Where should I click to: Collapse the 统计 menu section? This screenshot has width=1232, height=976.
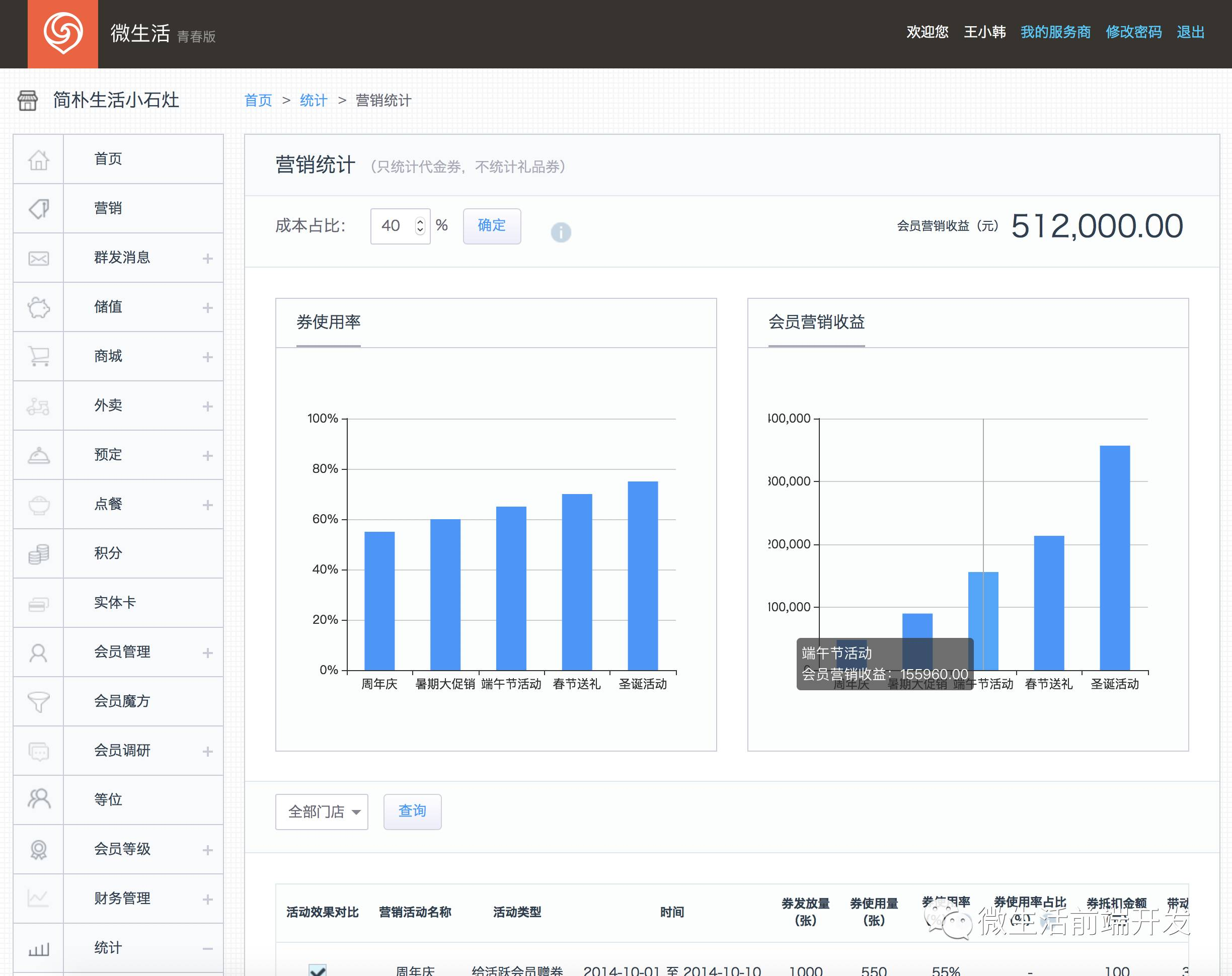tap(207, 949)
